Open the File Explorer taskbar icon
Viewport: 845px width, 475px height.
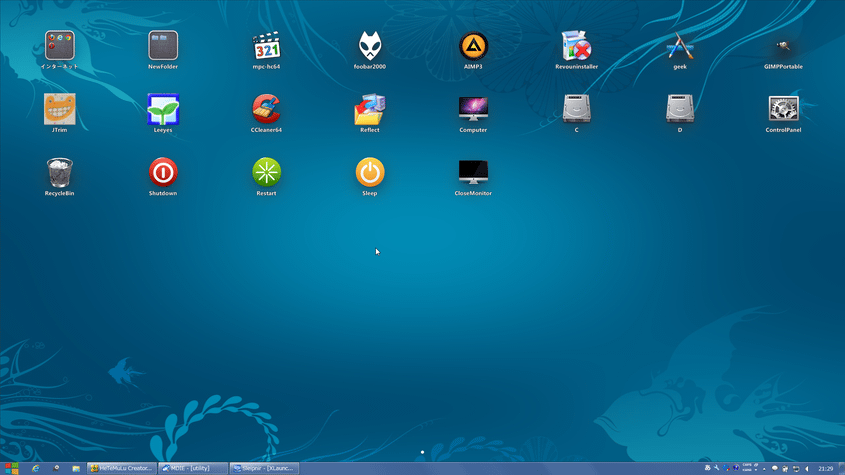tap(76, 469)
